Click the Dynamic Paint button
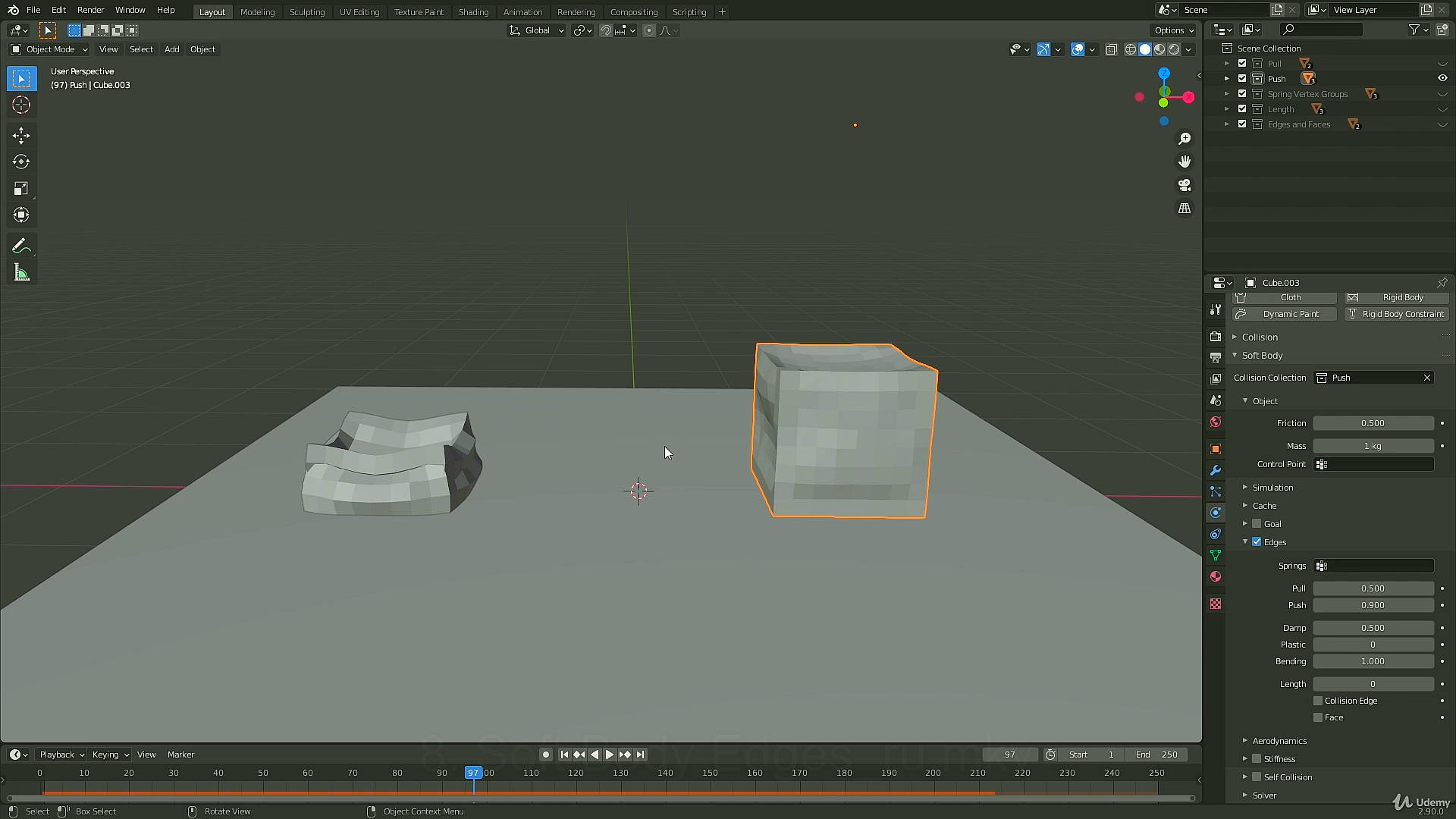The height and width of the screenshot is (819, 1456). pos(1285,314)
